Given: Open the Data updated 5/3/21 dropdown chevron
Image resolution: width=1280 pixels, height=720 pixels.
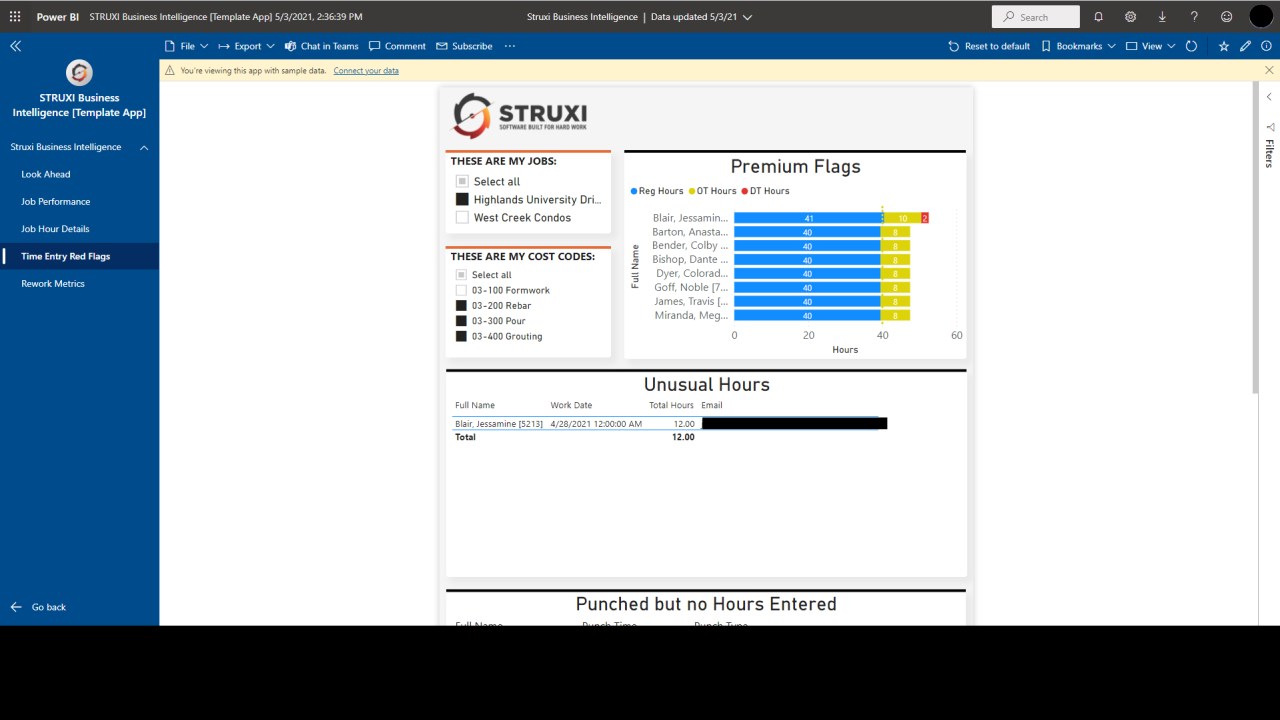Looking at the screenshot, I should 747,17.
